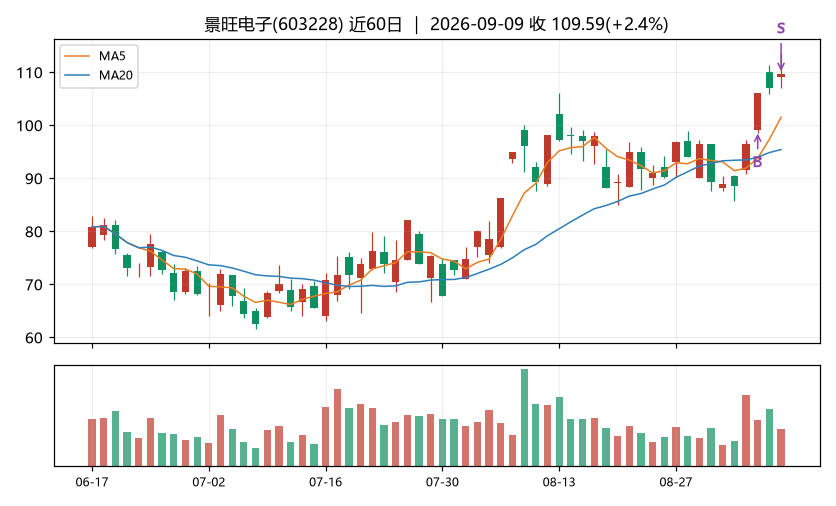Click the 08-13 date axis label
This screenshot has height=506, width=836.
[x=559, y=483]
